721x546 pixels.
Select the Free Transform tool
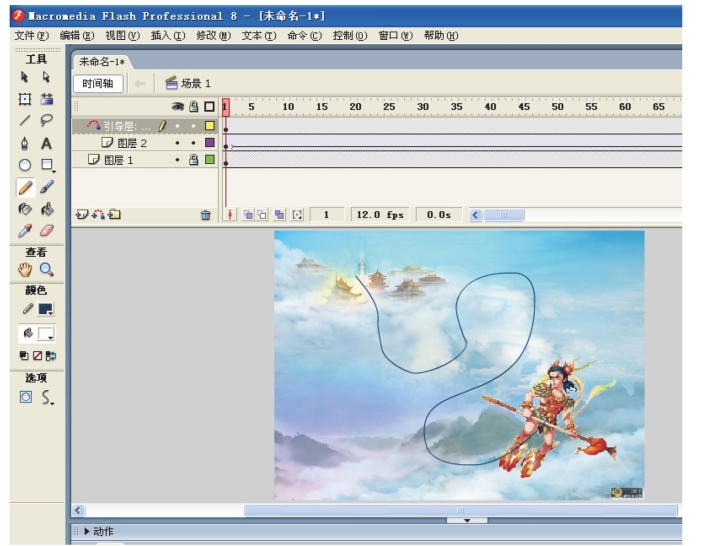click(24, 99)
